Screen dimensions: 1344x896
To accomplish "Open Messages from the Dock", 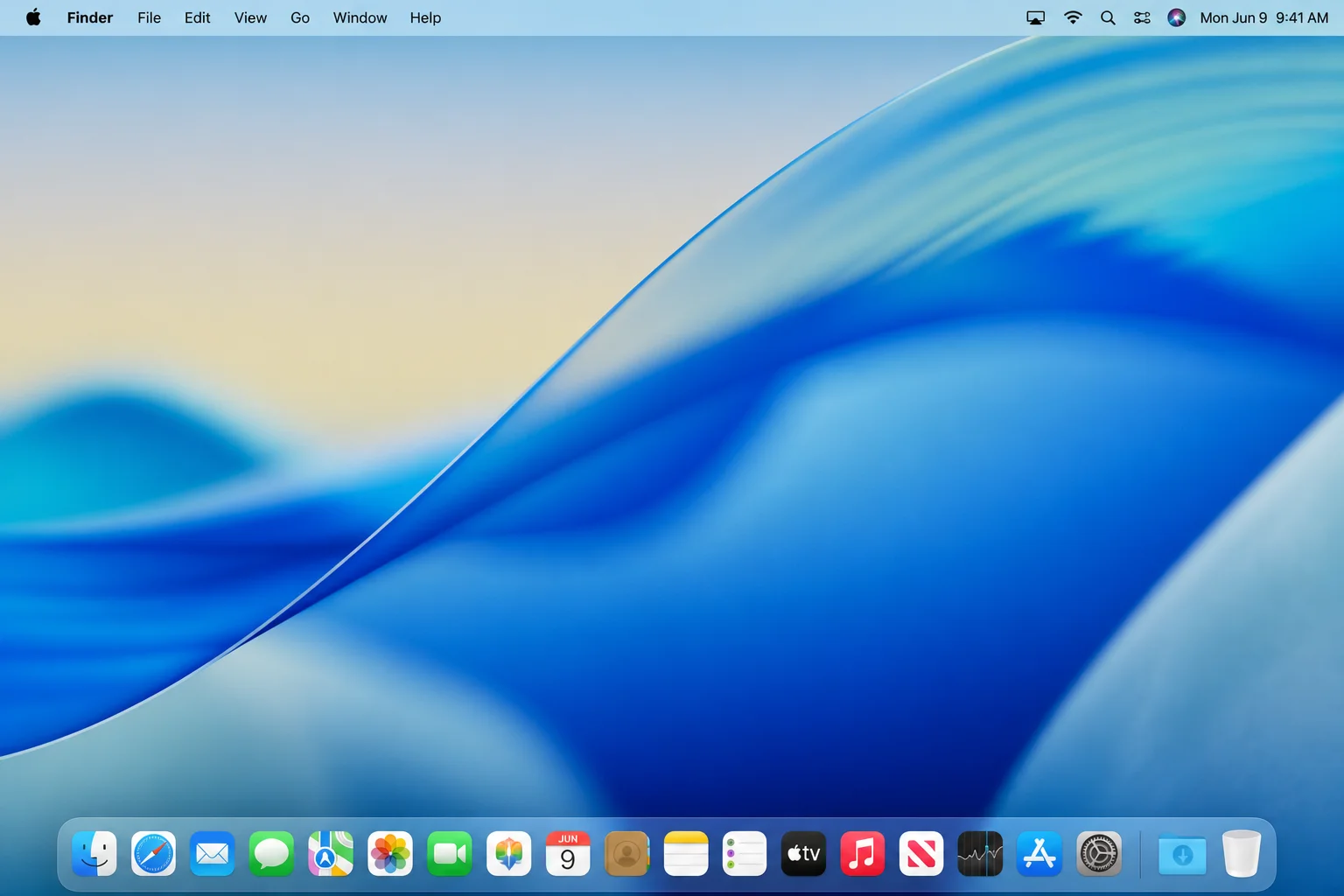I will 271,853.
